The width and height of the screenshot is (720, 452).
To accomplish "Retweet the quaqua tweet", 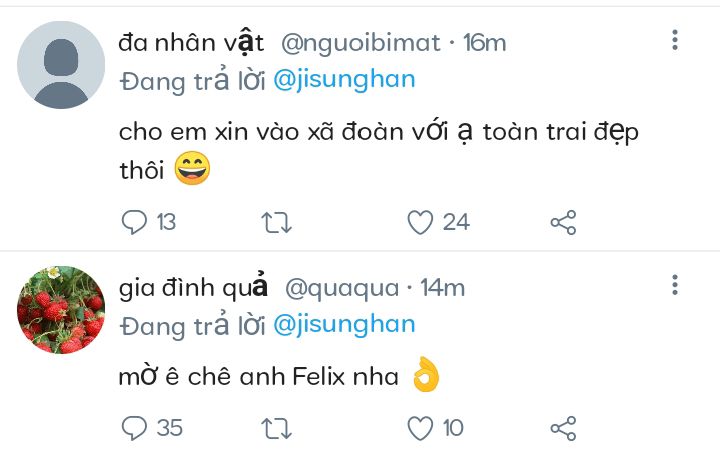I will click(x=276, y=428).
